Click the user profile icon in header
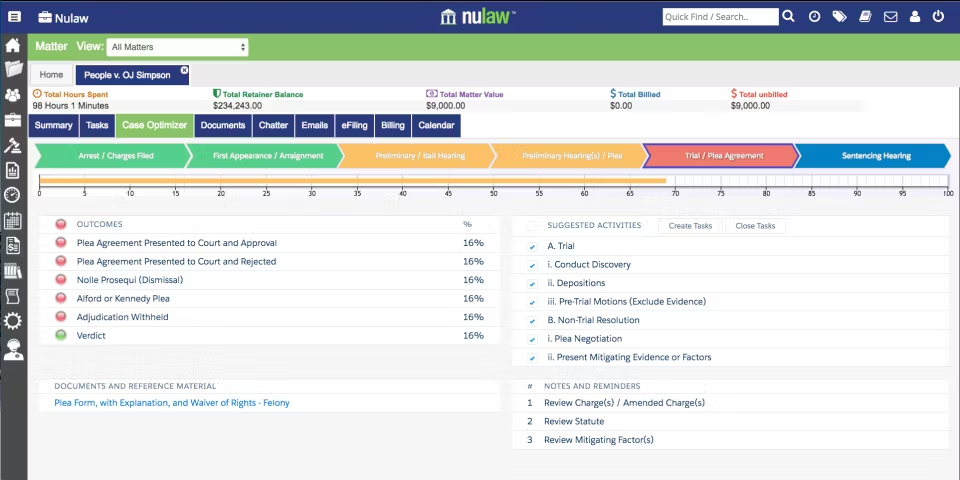Image resolution: width=960 pixels, height=480 pixels. [915, 17]
